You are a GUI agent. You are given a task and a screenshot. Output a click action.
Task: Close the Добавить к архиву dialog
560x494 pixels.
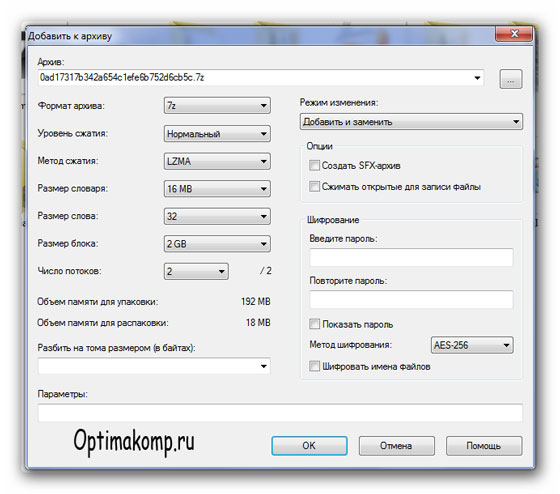click(x=514, y=34)
